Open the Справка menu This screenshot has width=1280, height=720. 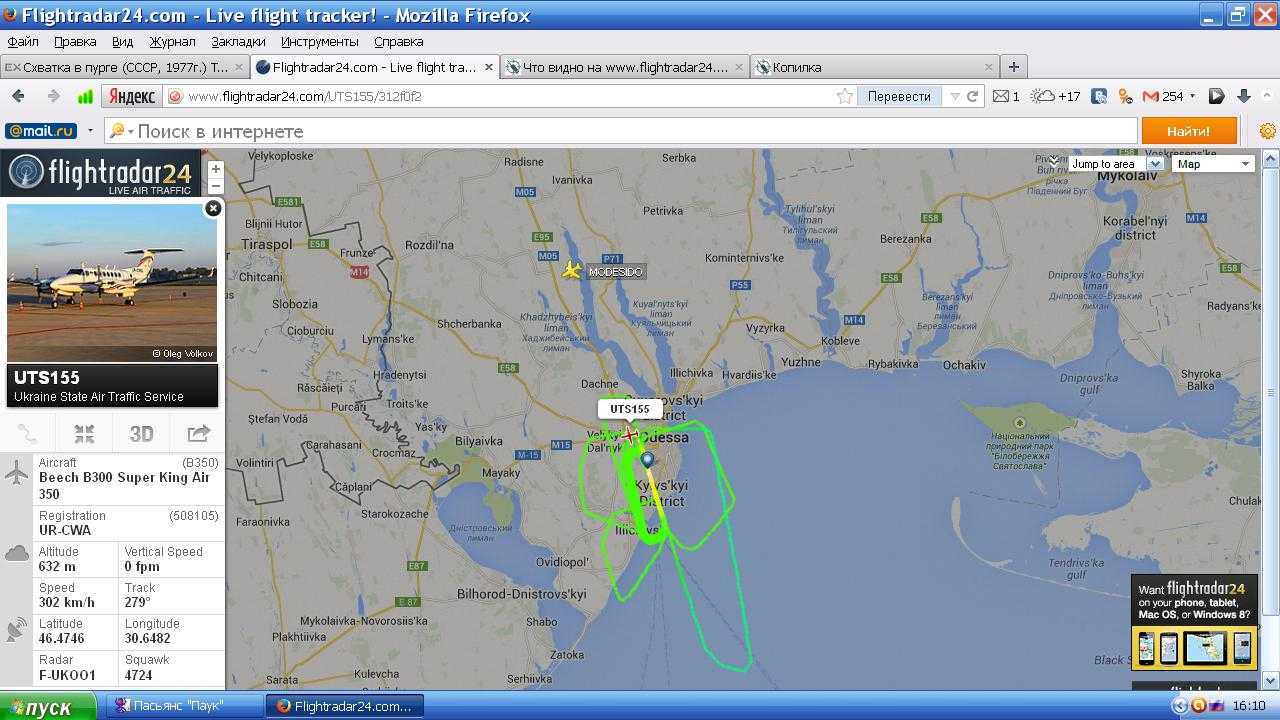pyautogui.click(x=398, y=41)
